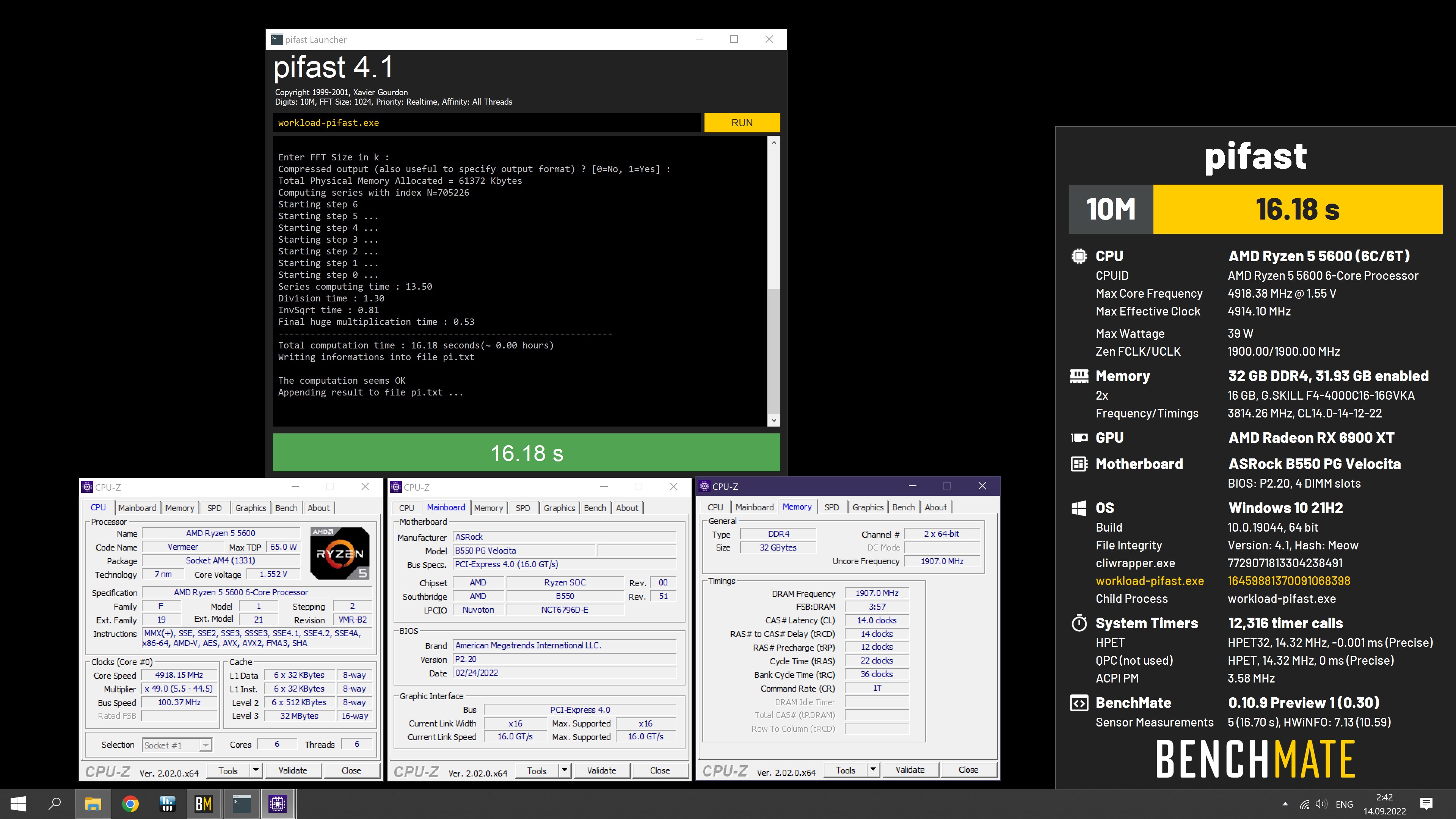Image resolution: width=1456 pixels, height=819 pixels.
Task: Click BenchMate Motherboard icon
Action: click(x=1079, y=464)
